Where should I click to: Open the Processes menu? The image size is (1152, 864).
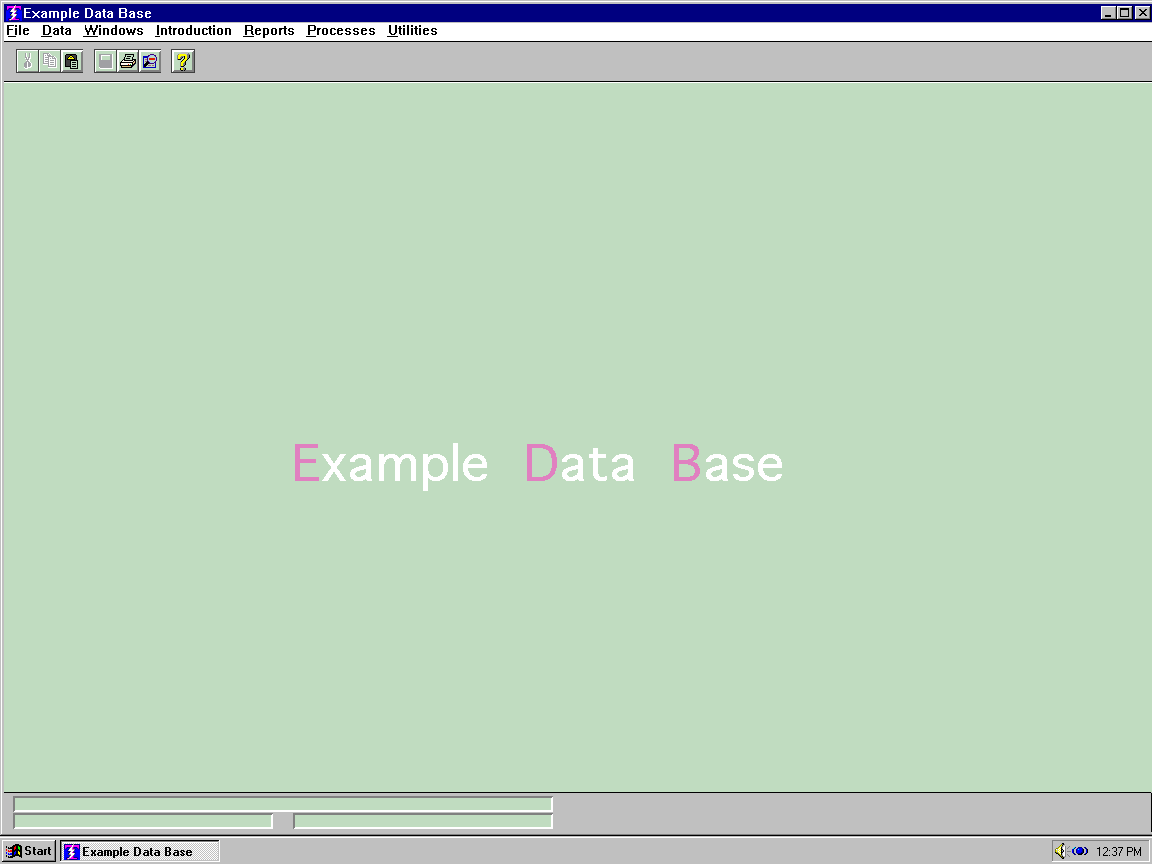pyautogui.click(x=341, y=30)
